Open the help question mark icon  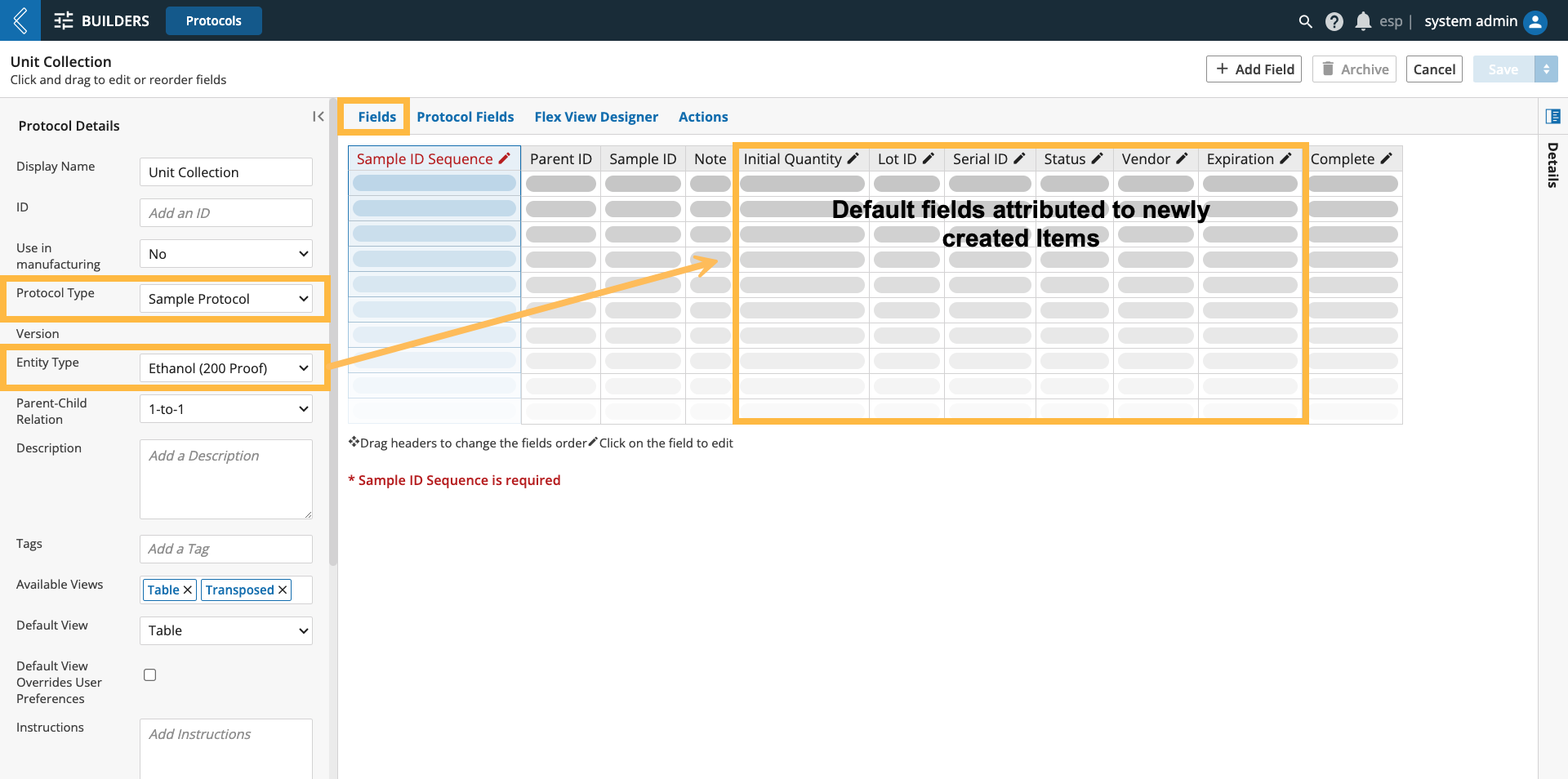point(1334,21)
